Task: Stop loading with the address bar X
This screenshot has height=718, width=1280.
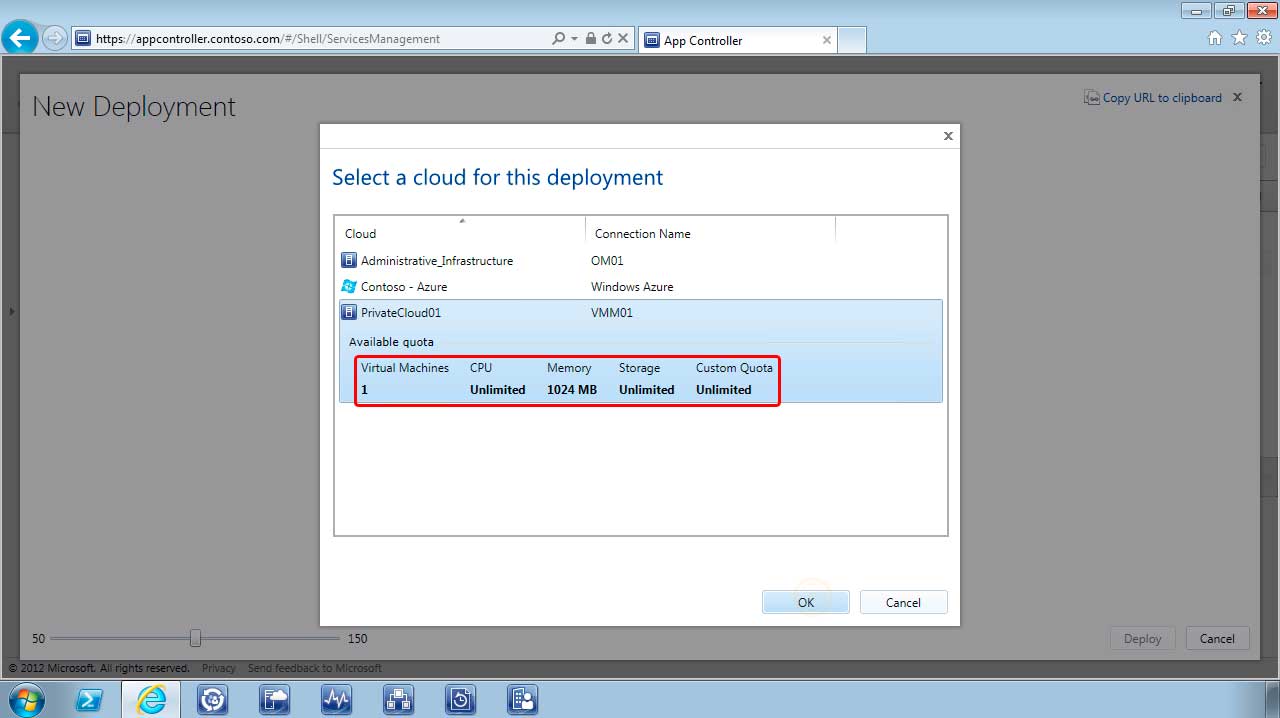Action: click(623, 38)
